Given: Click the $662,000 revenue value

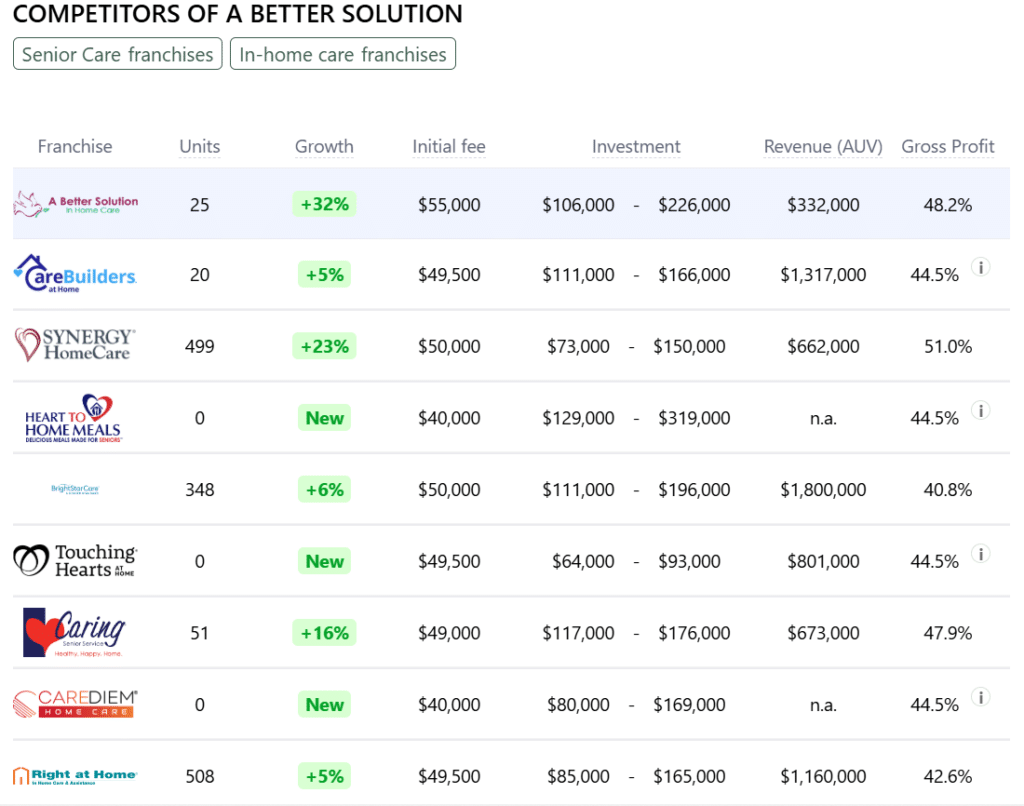Looking at the screenshot, I should click(824, 346).
